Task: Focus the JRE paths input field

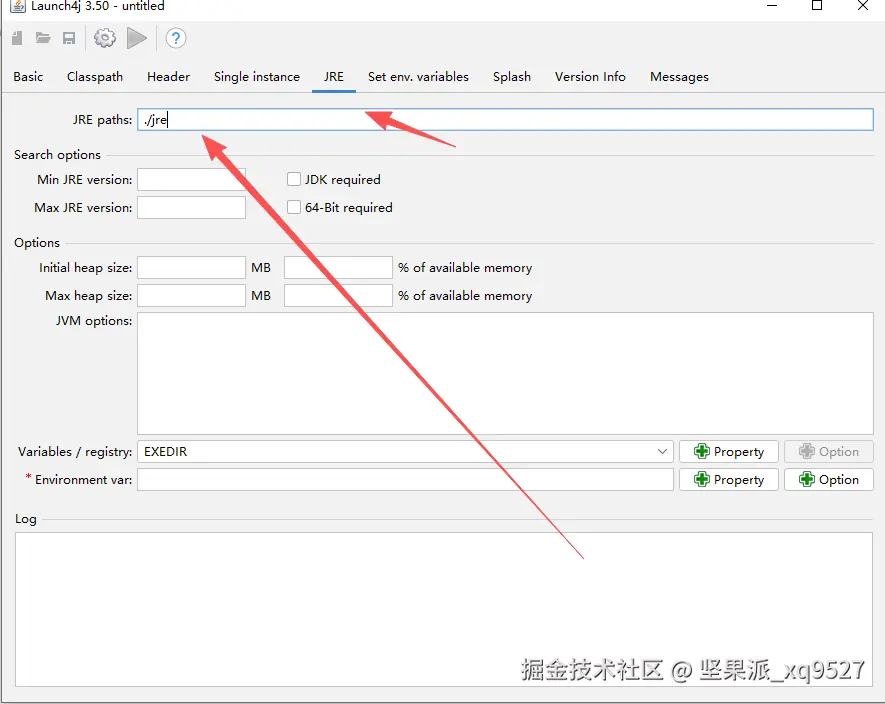Action: 505,120
